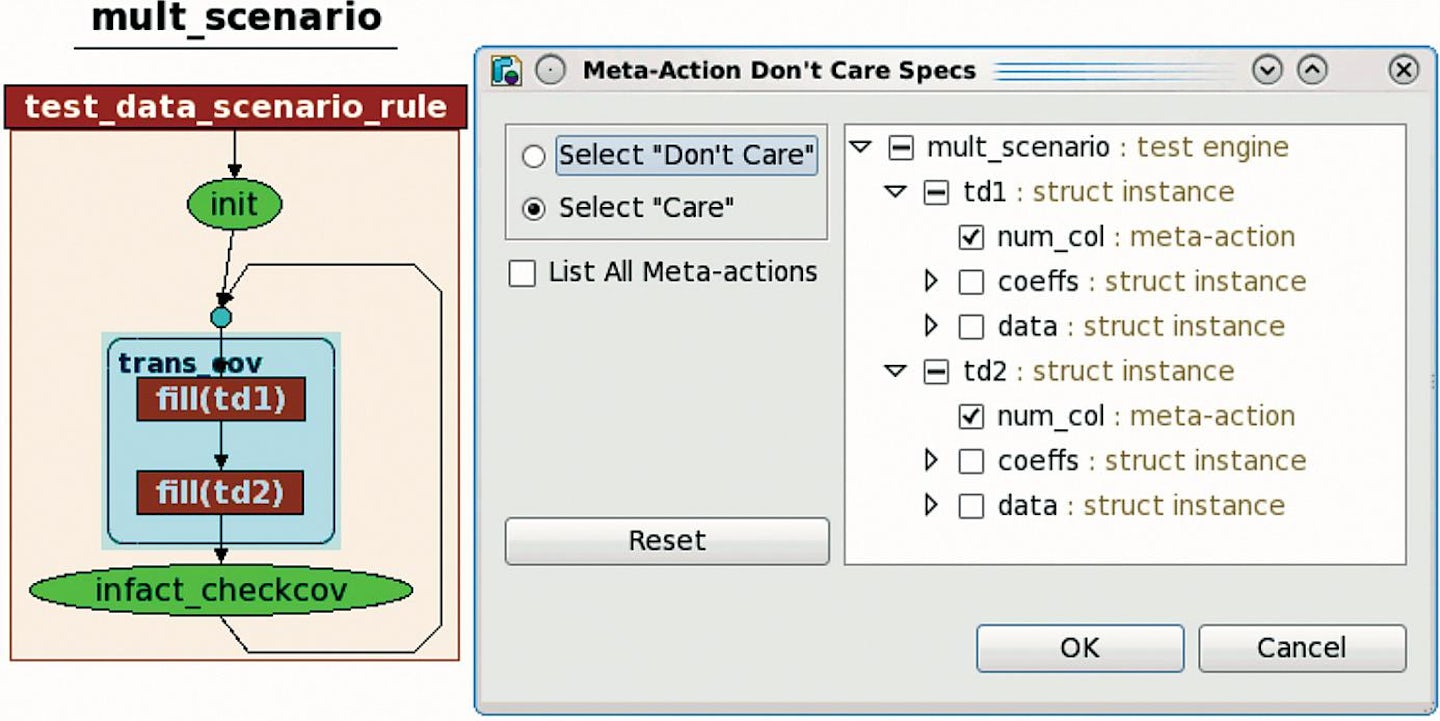The image size is (1440, 721).
Task: Choose the Select "Don't Care" radio option
Action: point(534,156)
